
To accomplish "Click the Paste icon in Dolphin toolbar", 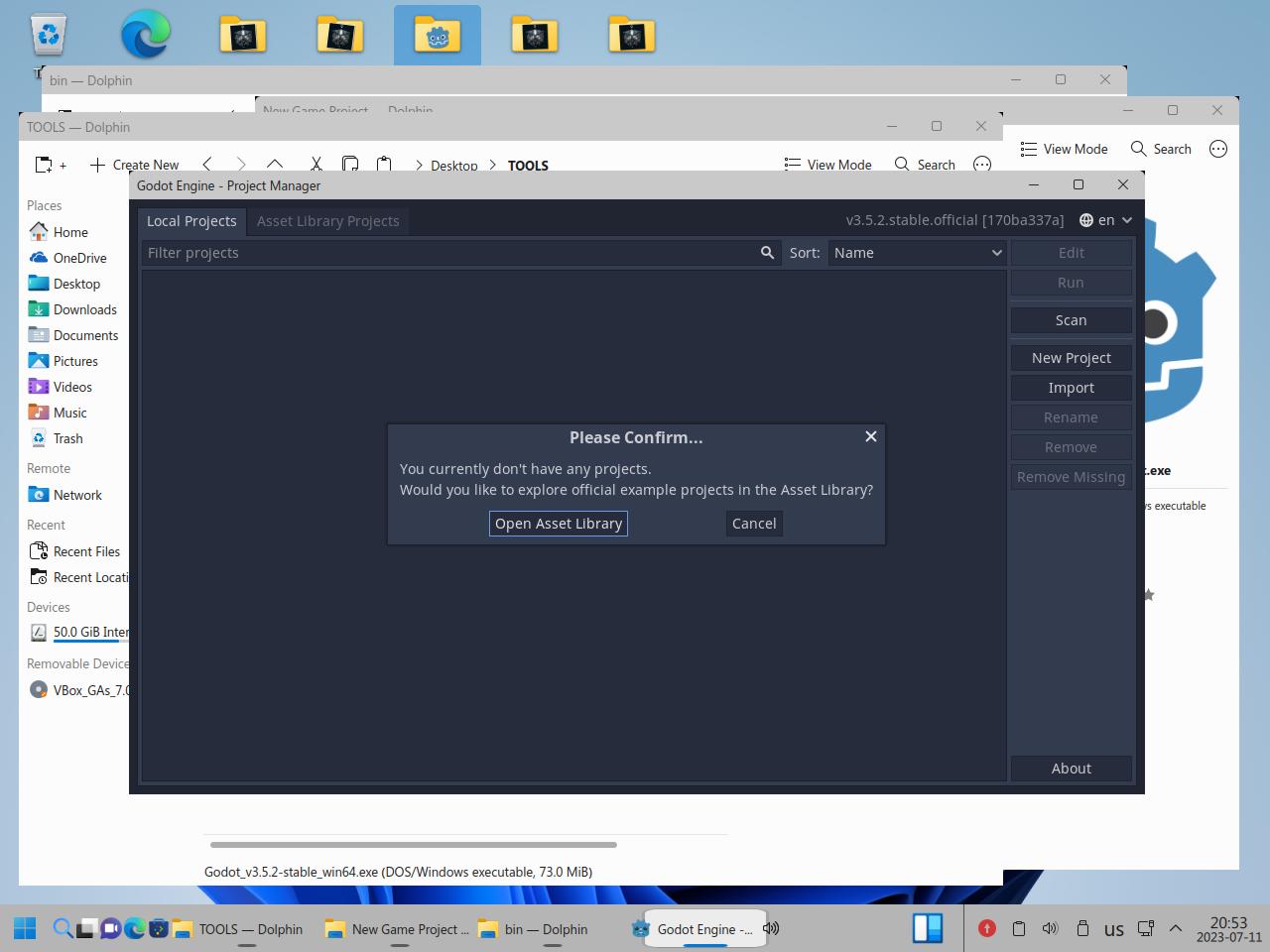I will 384,165.
